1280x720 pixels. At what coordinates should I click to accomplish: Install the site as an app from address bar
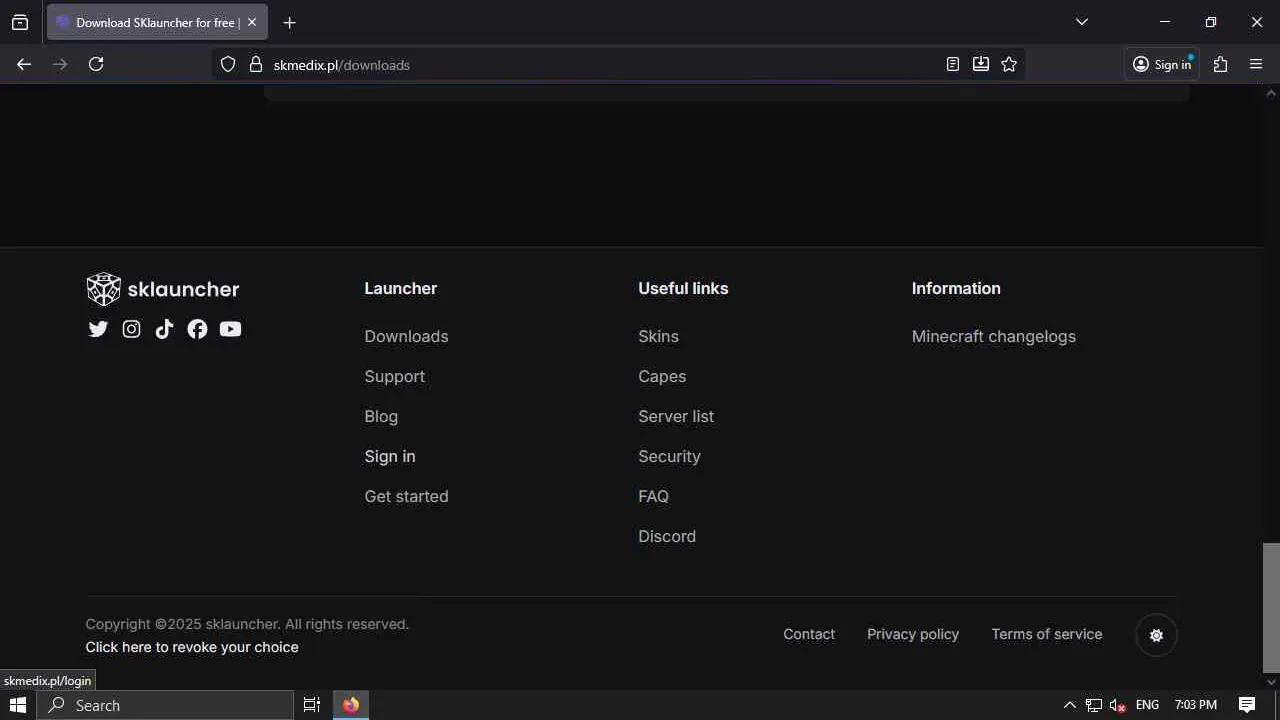click(981, 64)
